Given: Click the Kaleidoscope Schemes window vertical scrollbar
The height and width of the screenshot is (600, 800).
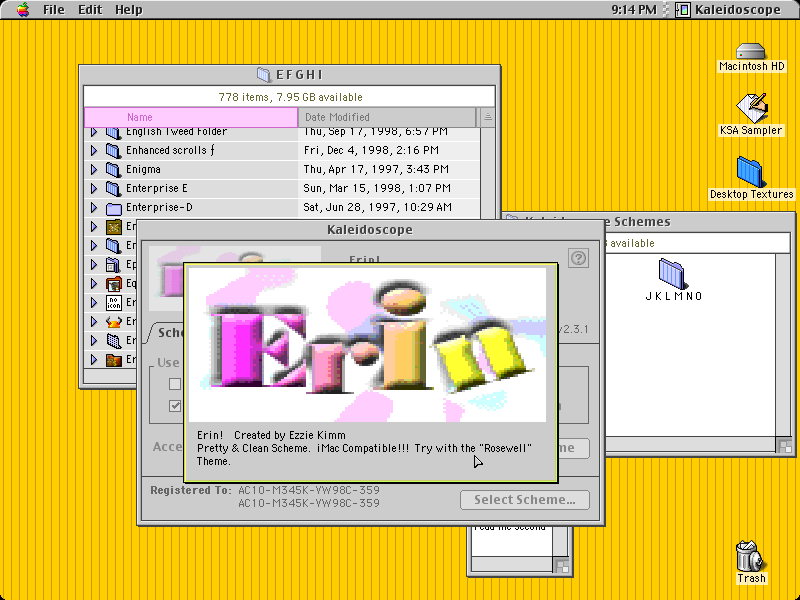Looking at the screenshot, I should point(784,345).
